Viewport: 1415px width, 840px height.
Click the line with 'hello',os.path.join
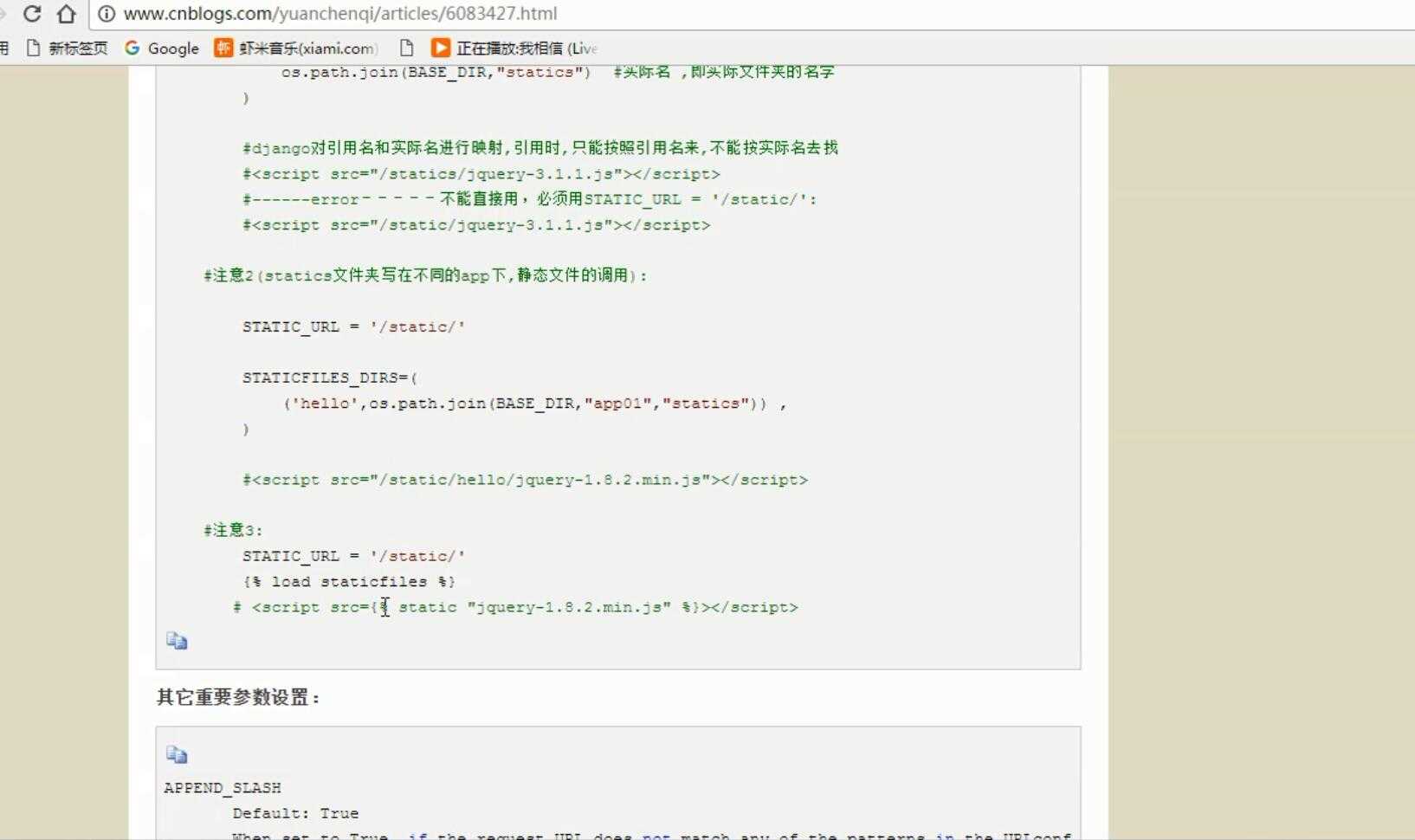(x=535, y=404)
